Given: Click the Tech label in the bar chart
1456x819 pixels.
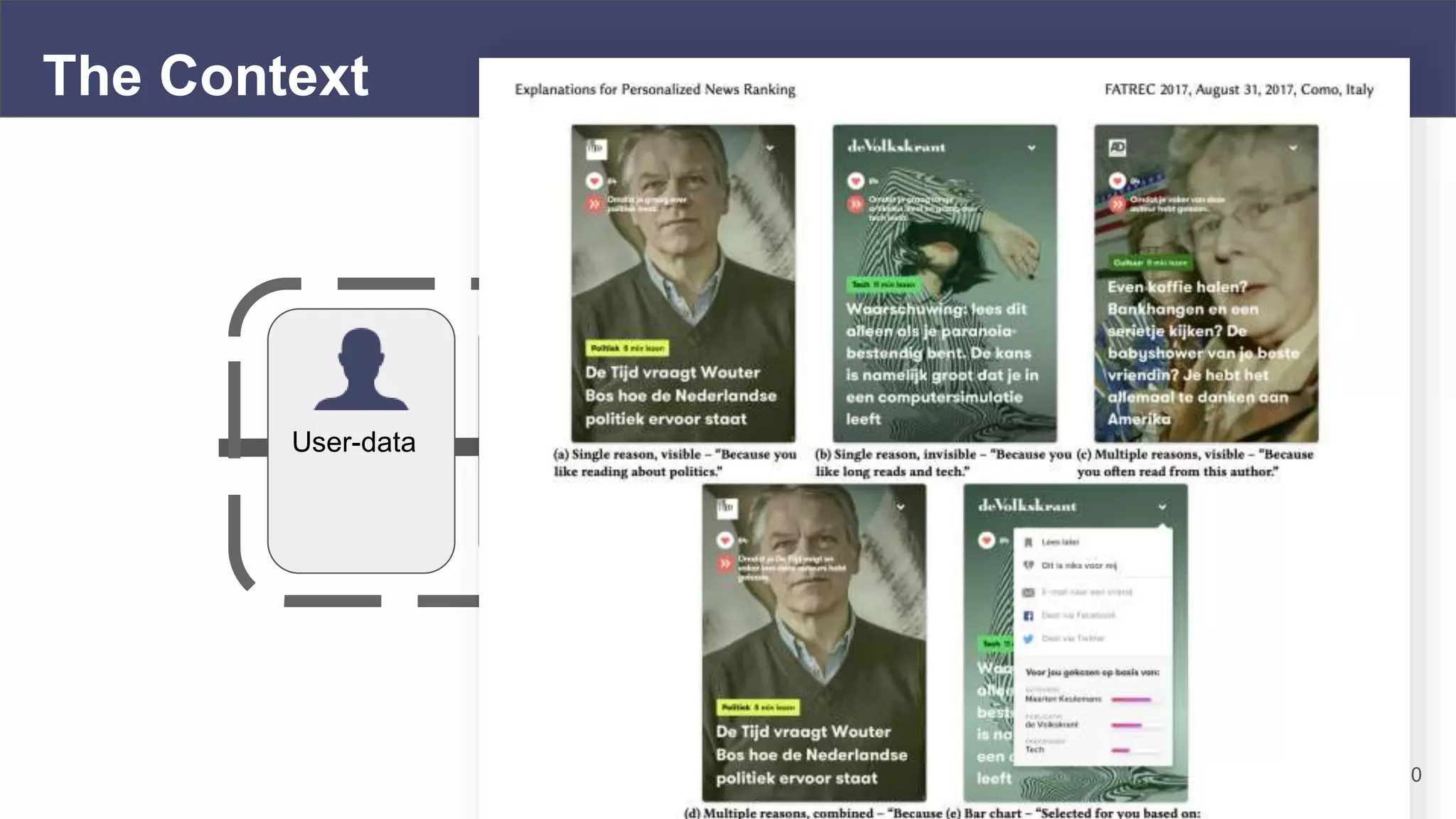Looking at the screenshot, I should click(x=1034, y=750).
